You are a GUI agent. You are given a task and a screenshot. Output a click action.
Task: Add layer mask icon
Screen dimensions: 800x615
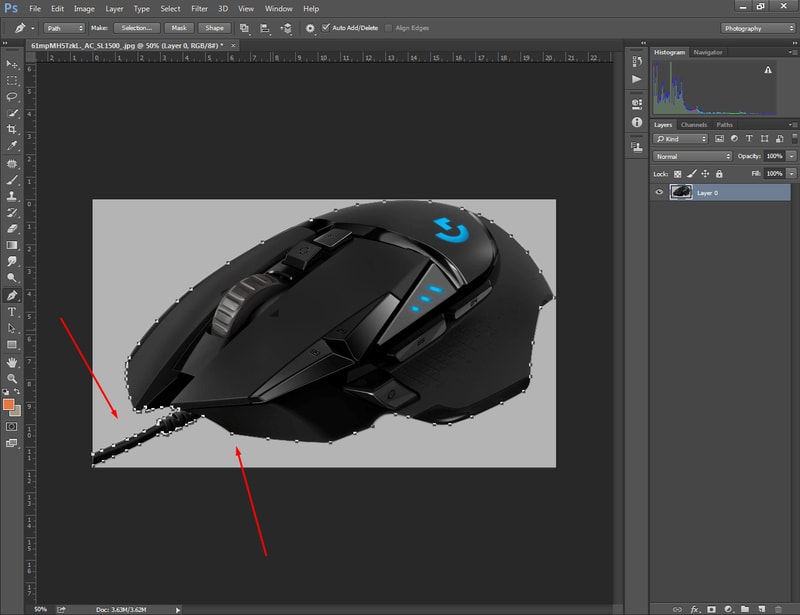coord(711,609)
